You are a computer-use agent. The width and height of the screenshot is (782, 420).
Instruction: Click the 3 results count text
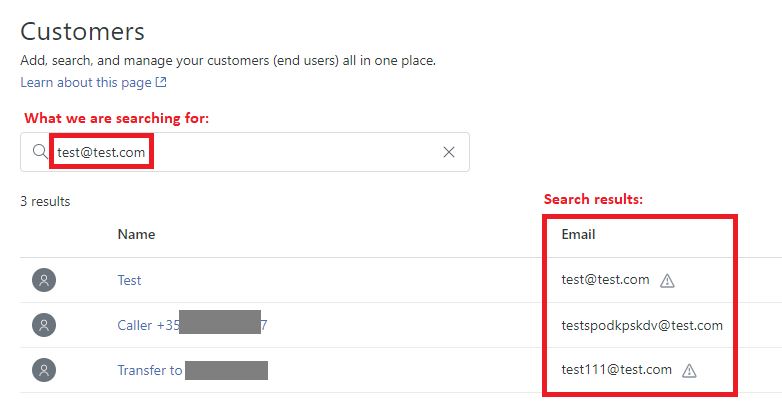[45, 201]
